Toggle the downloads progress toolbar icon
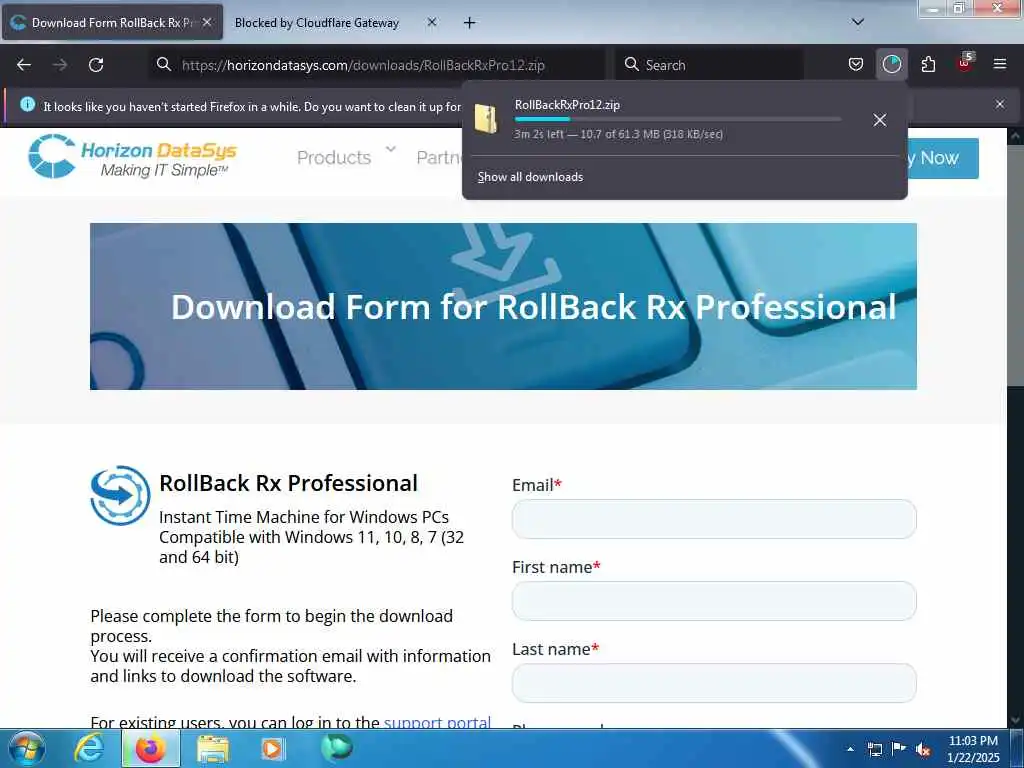The height and width of the screenshot is (768, 1024). [891, 65]
